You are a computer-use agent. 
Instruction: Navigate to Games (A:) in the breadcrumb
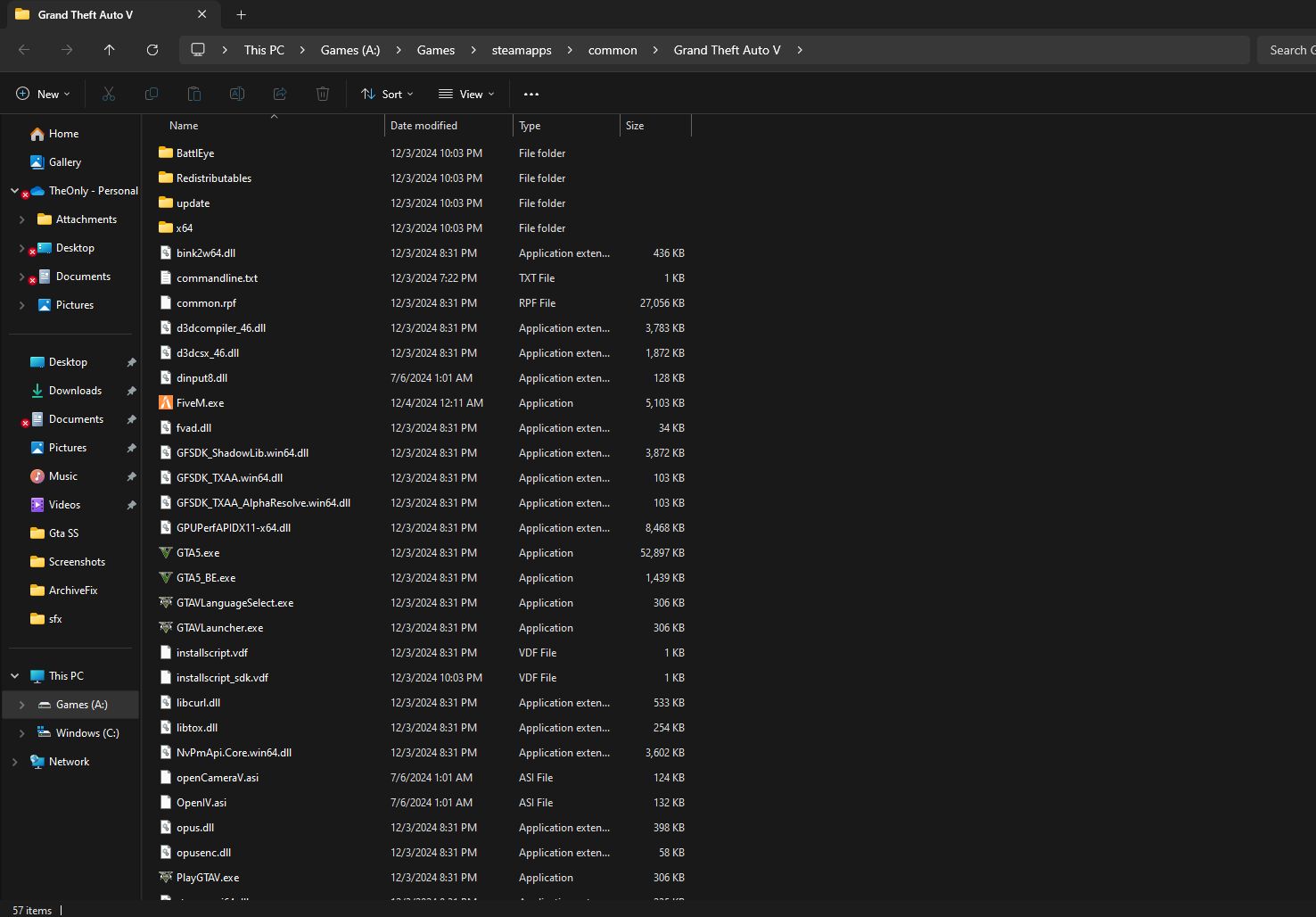350,50
